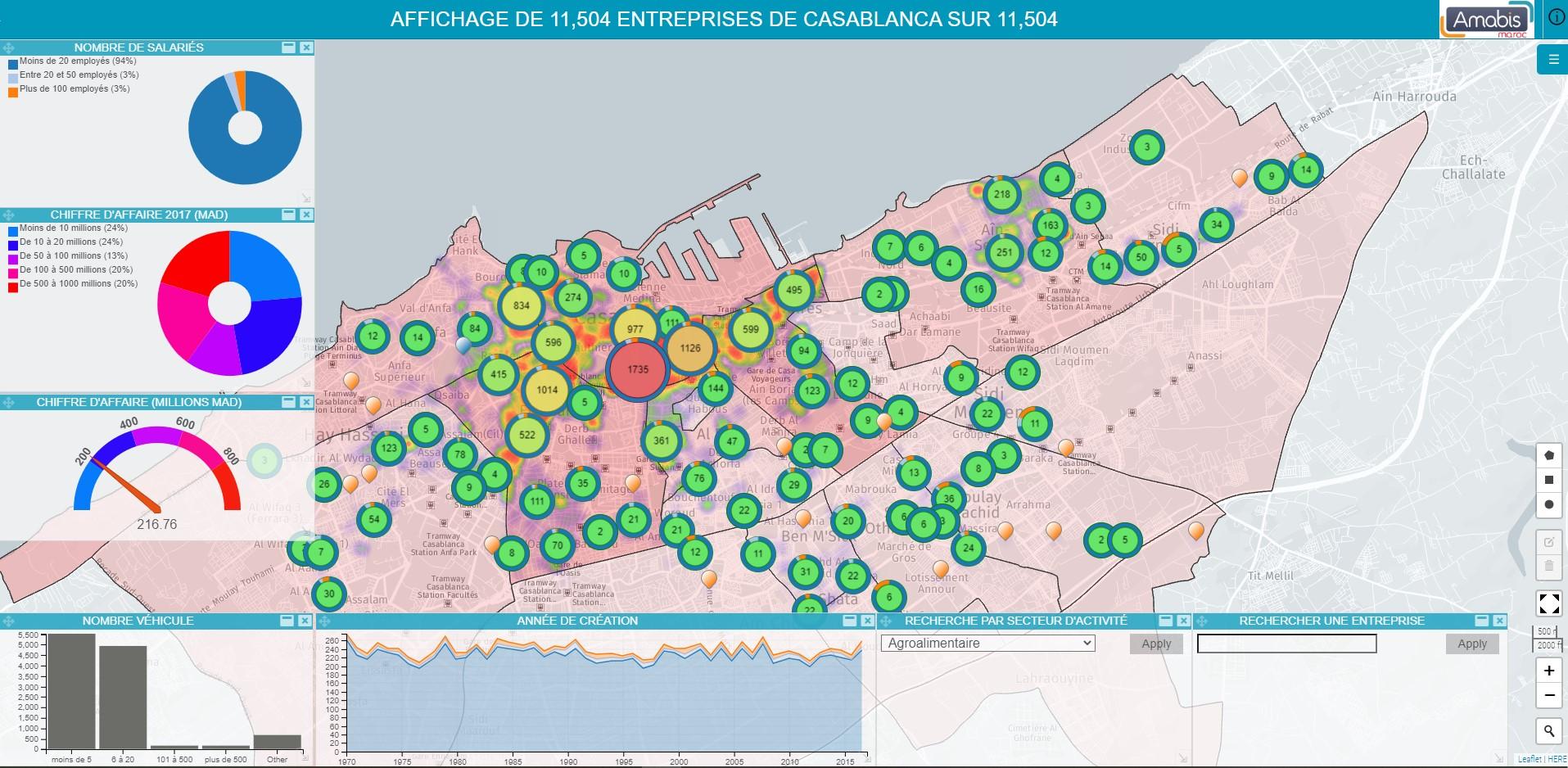Viewport: 1568px width, 768px height.
Task: Focus the company name search field
Action: [1286, 644]
